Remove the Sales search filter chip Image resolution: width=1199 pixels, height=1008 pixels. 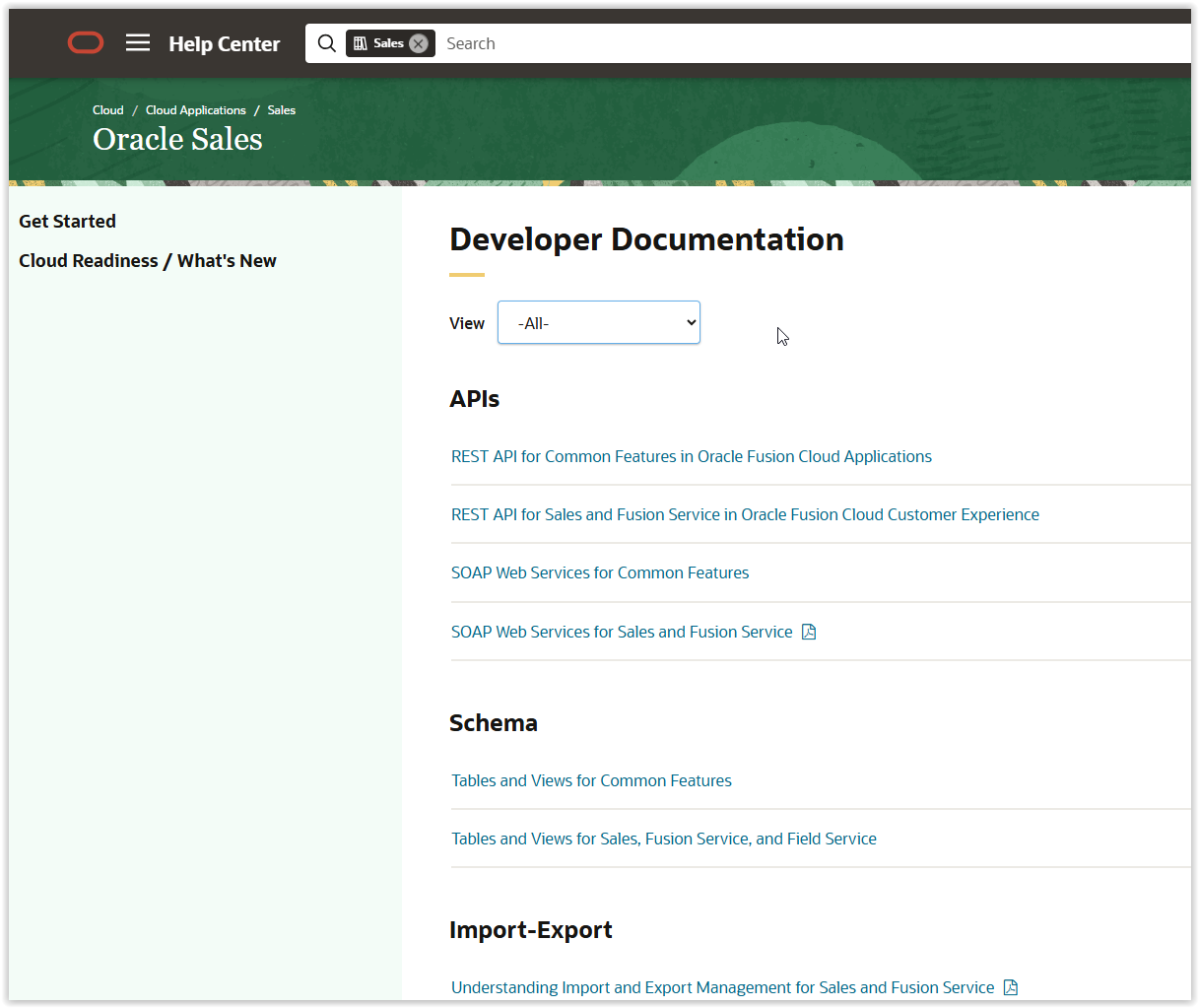point(419,42)
